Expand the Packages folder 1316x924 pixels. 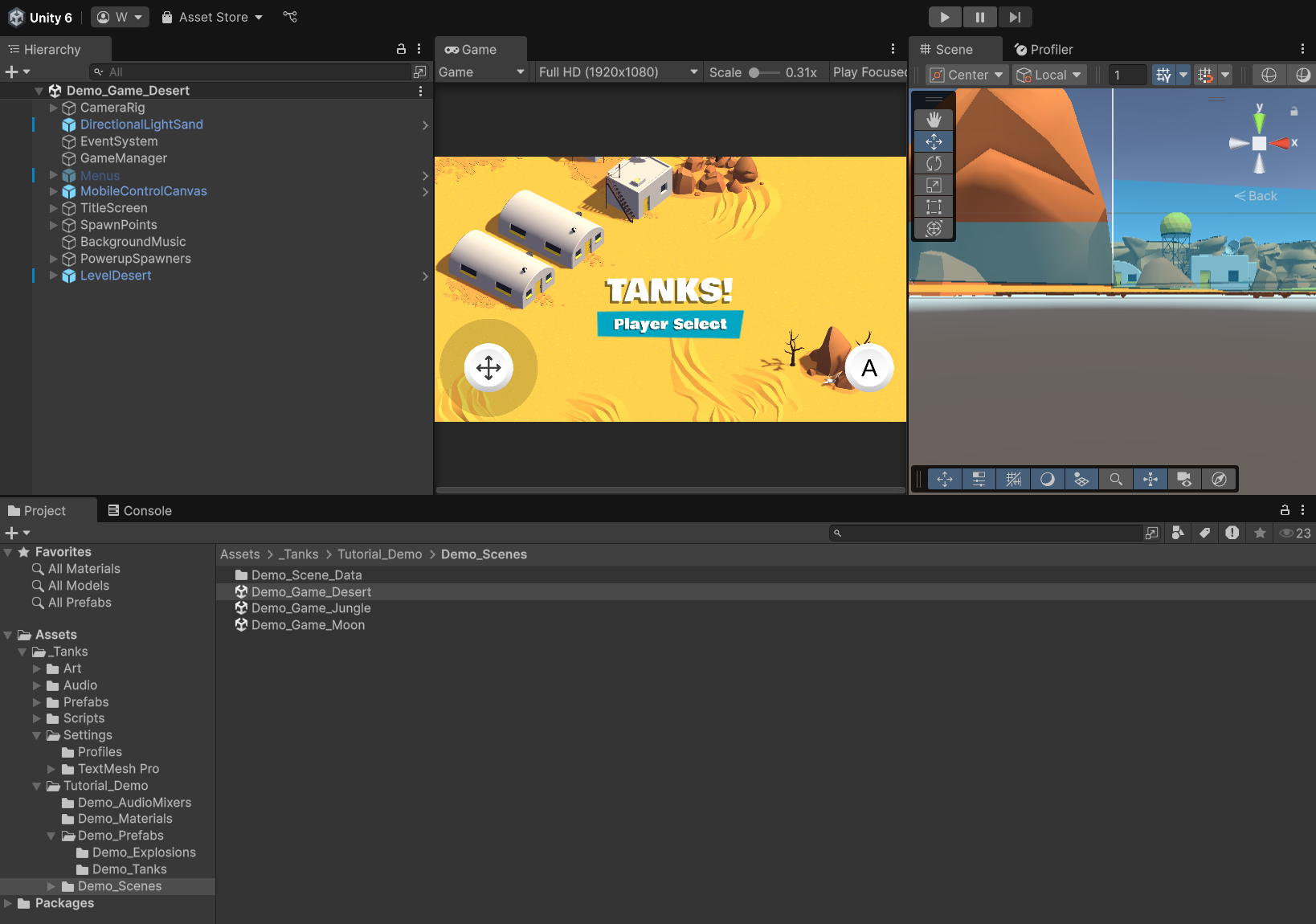(x=8, y=903)
